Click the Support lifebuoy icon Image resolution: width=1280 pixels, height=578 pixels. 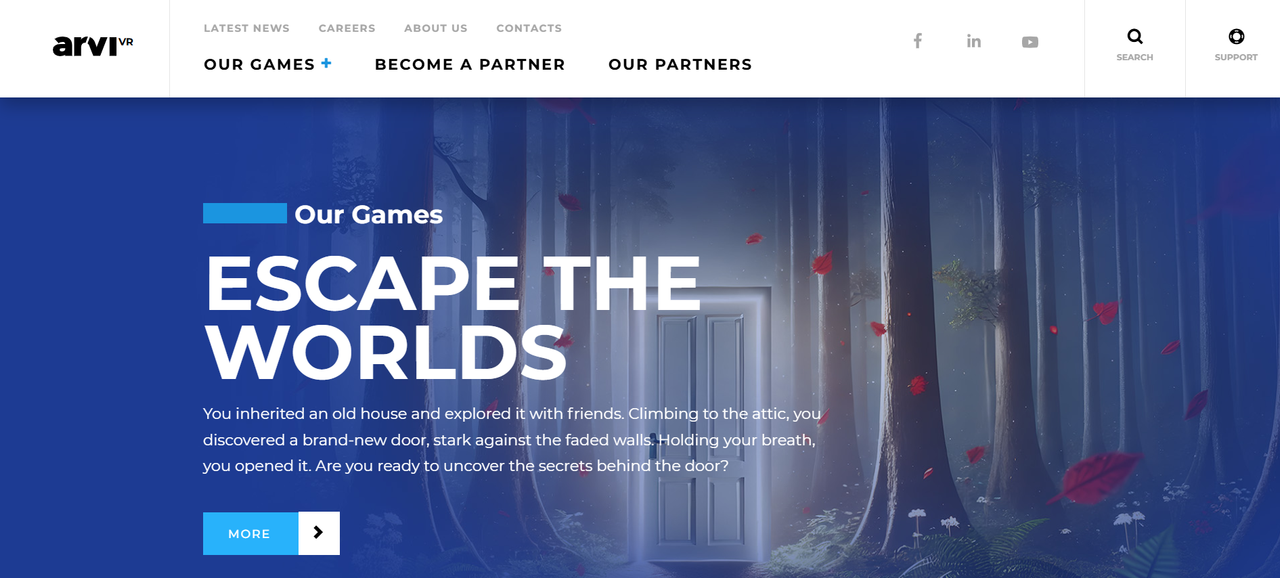click(x=1236, y=37)
